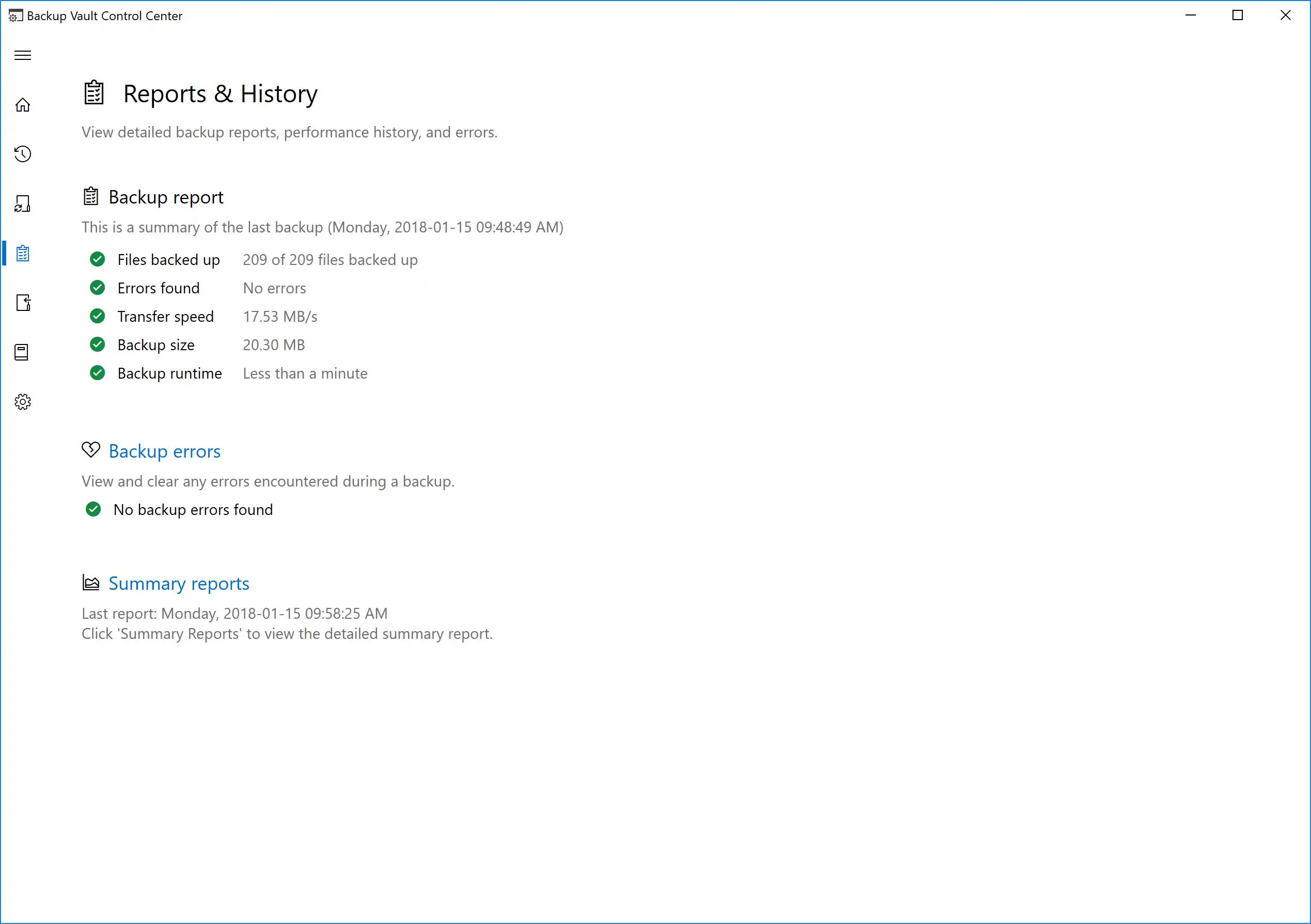Click the green check beside No backup errors found

point(93,509)
